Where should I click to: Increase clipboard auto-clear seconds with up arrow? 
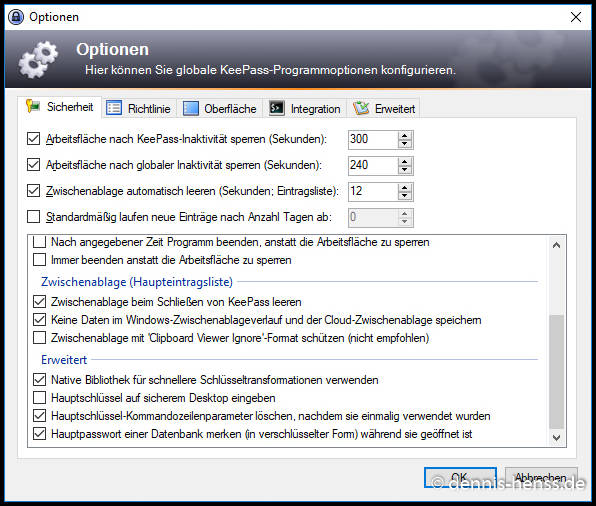coord(404,187)
